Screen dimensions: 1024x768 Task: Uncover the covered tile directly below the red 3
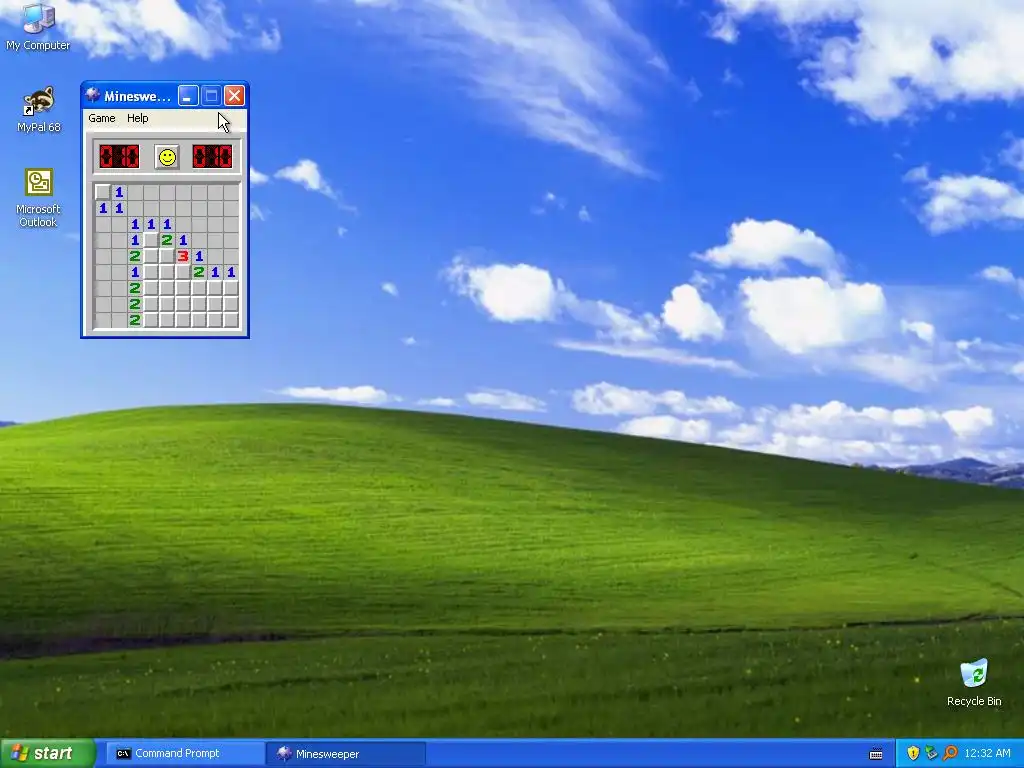183,272
